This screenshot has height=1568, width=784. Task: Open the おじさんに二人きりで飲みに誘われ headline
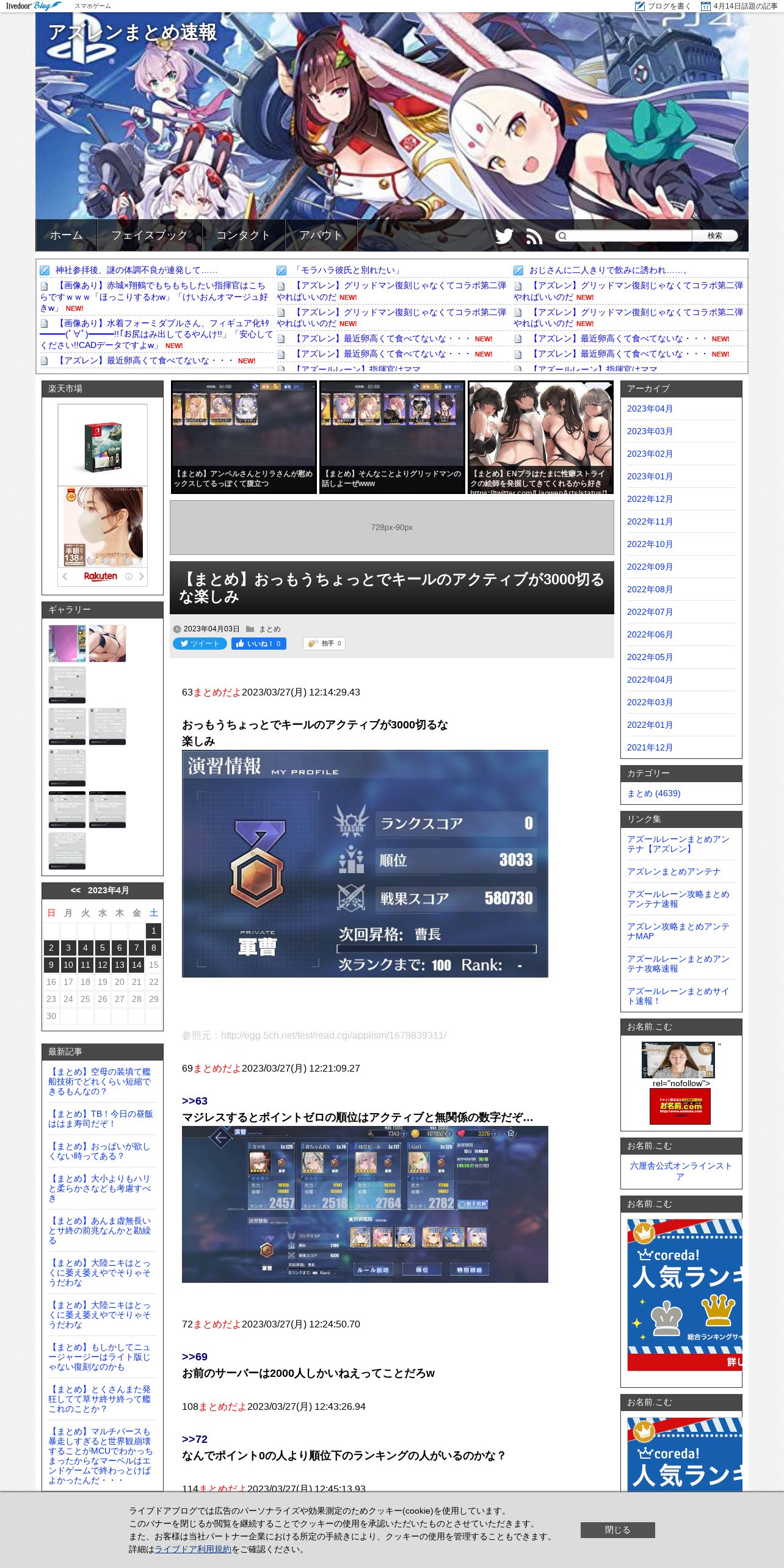609,270
